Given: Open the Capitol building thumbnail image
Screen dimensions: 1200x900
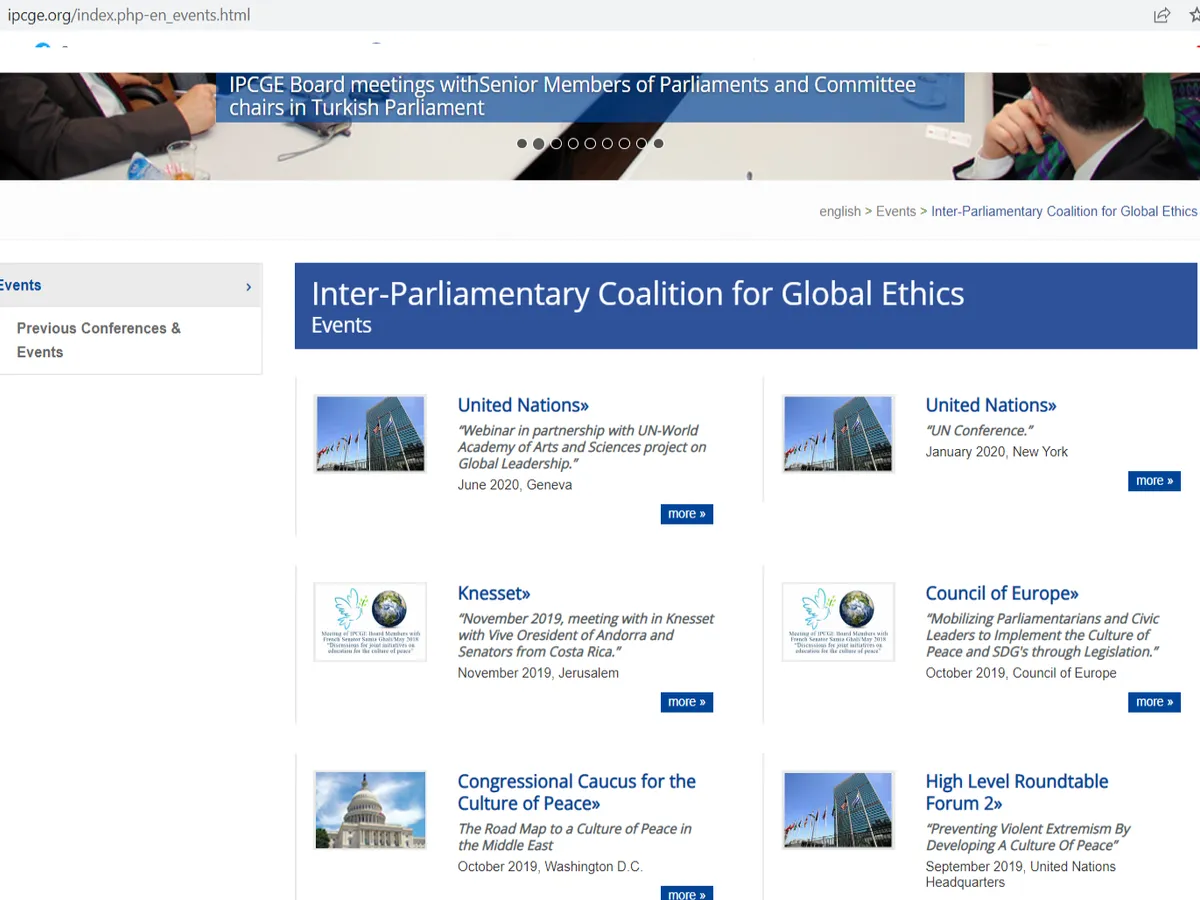Looking at the screenshot, I should click(x=370, y=809).
